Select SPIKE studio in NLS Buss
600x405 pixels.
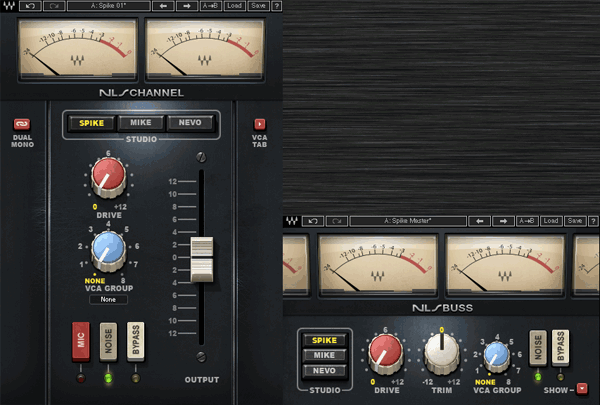point(324,340)
